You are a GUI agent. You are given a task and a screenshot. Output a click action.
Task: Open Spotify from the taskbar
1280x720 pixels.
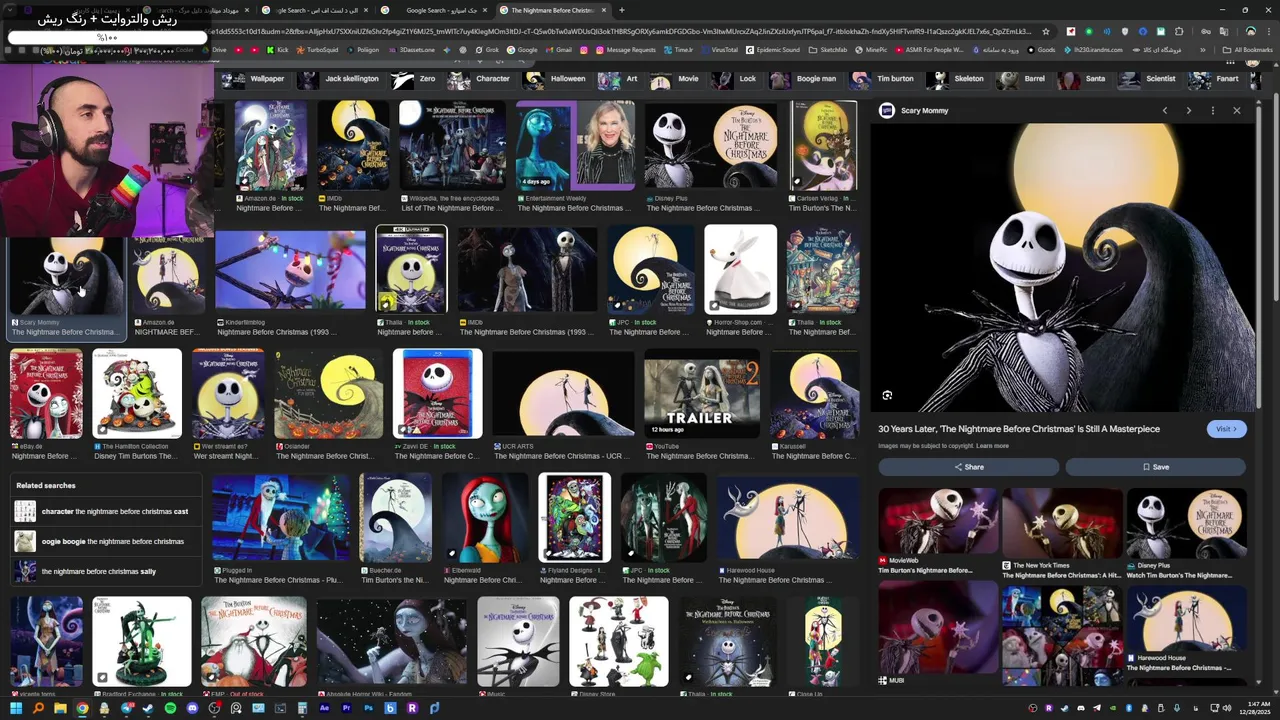170,708
